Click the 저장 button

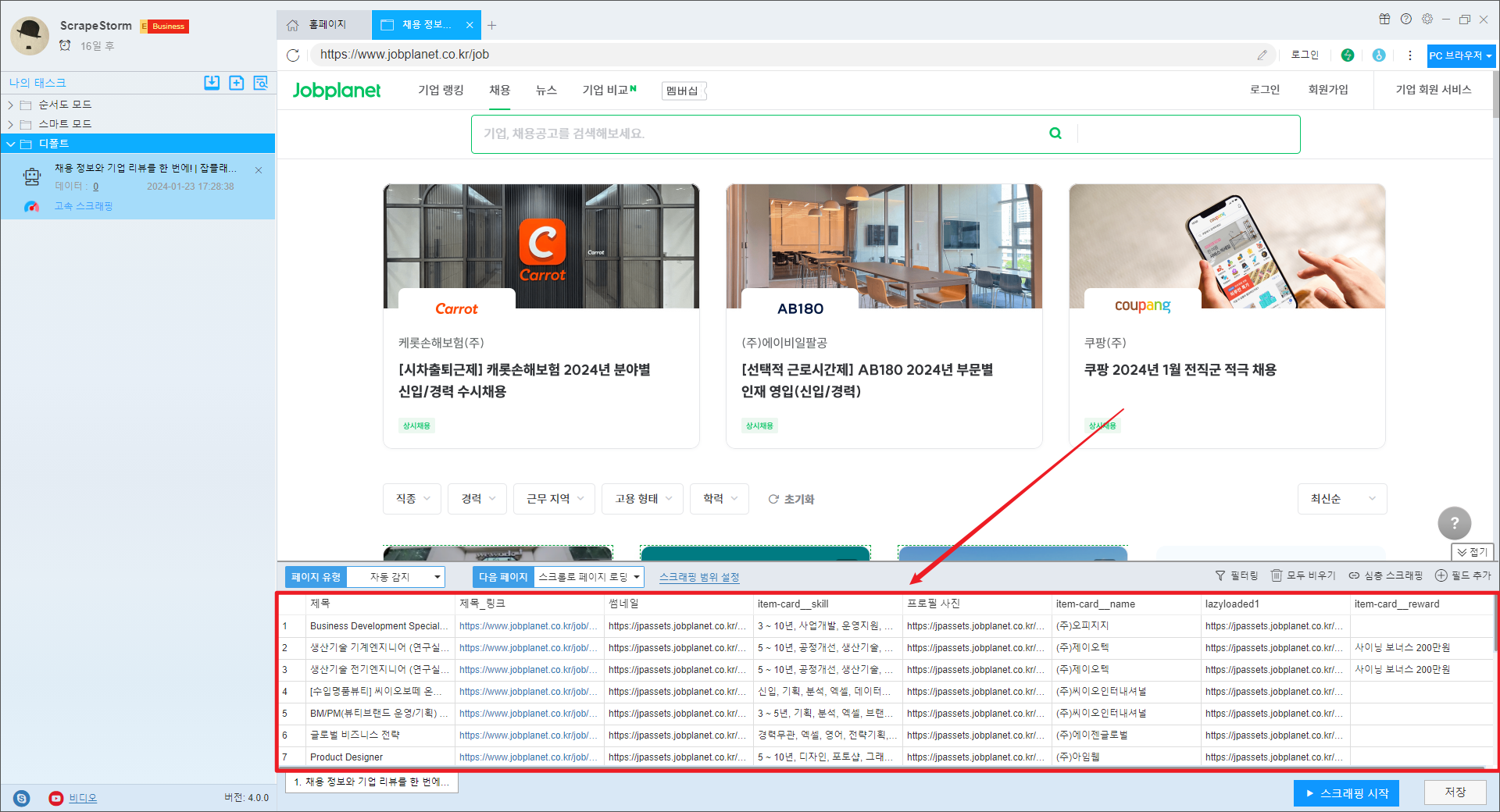1455,792
